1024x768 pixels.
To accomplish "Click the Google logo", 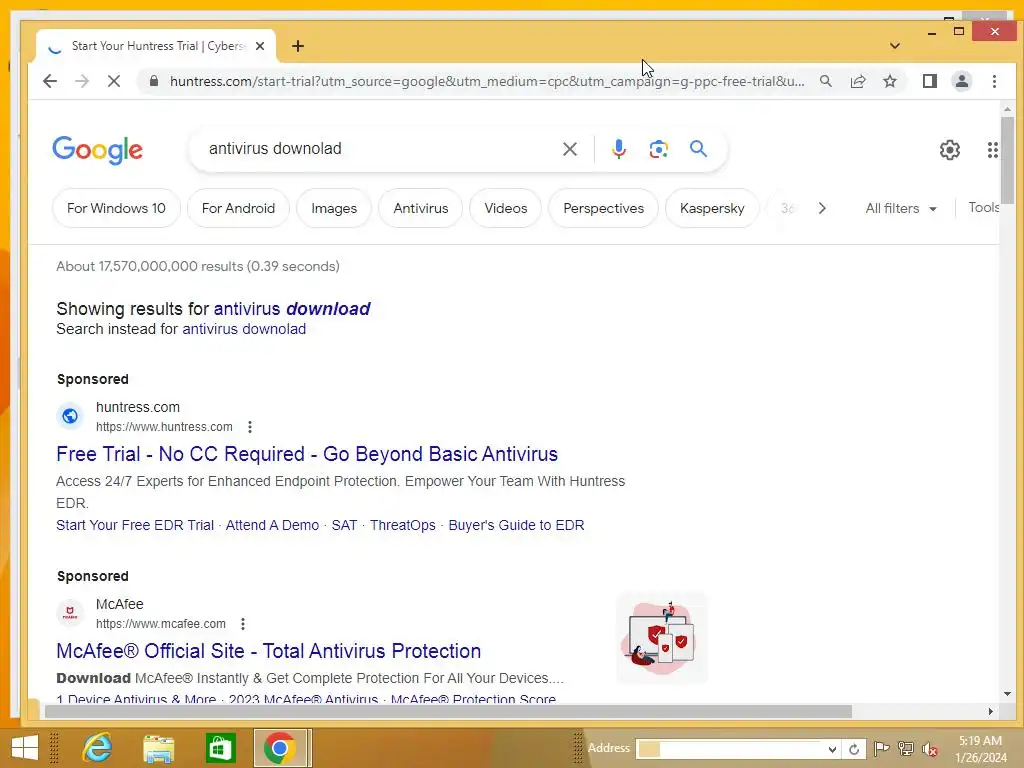I will [x=97, y=150].
